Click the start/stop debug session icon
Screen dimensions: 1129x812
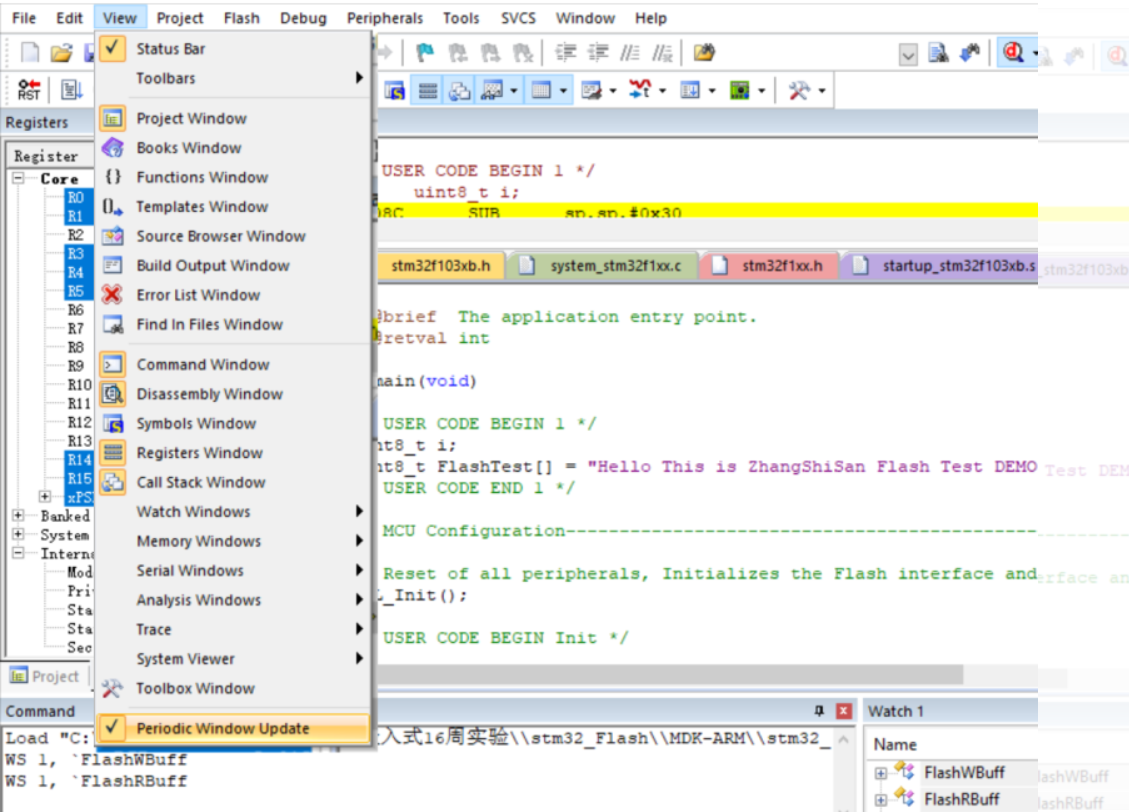[x=1013, y=53]
